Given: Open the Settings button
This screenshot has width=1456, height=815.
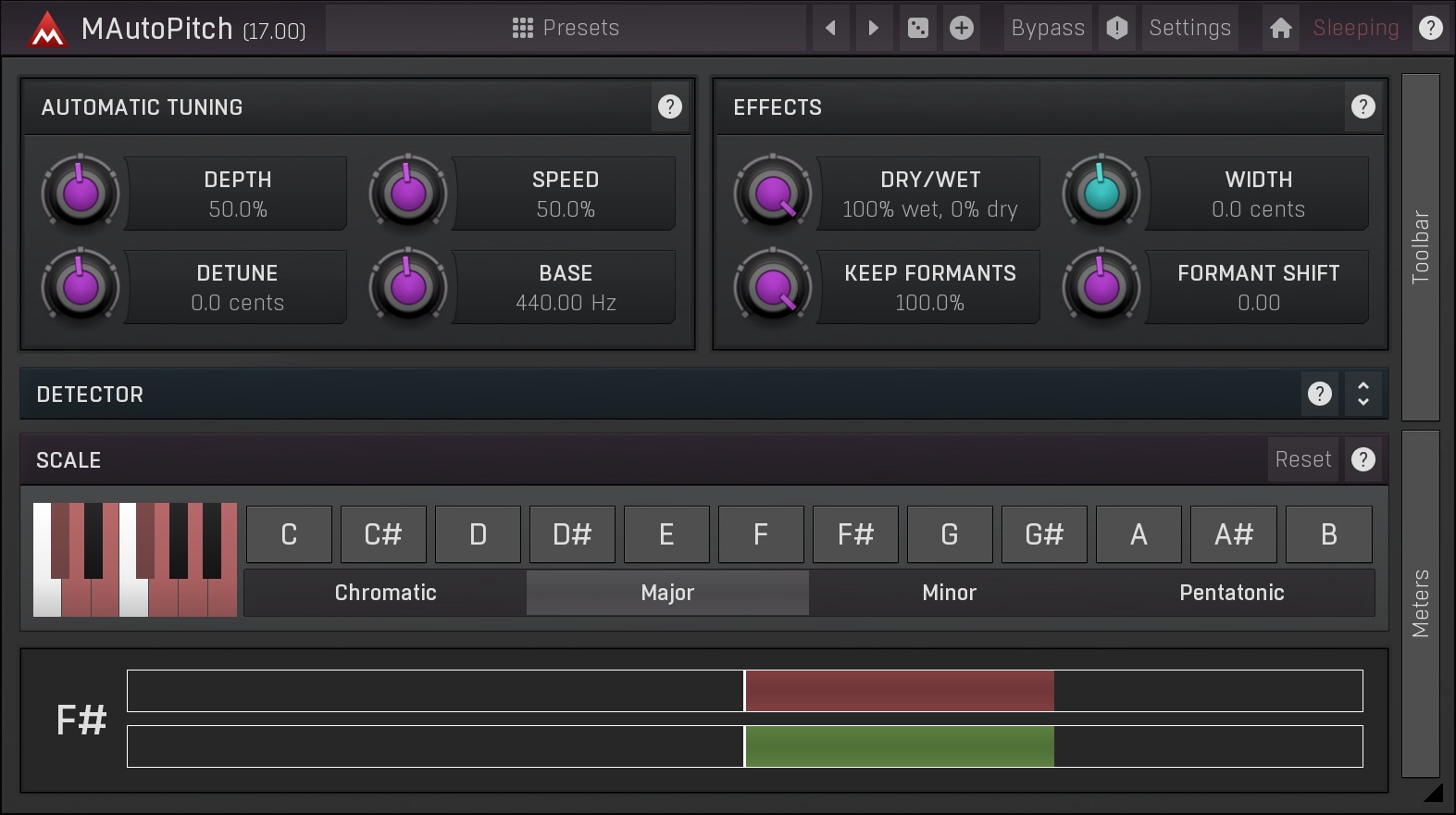Looking at the screenshot, I should pos(1189,28).
